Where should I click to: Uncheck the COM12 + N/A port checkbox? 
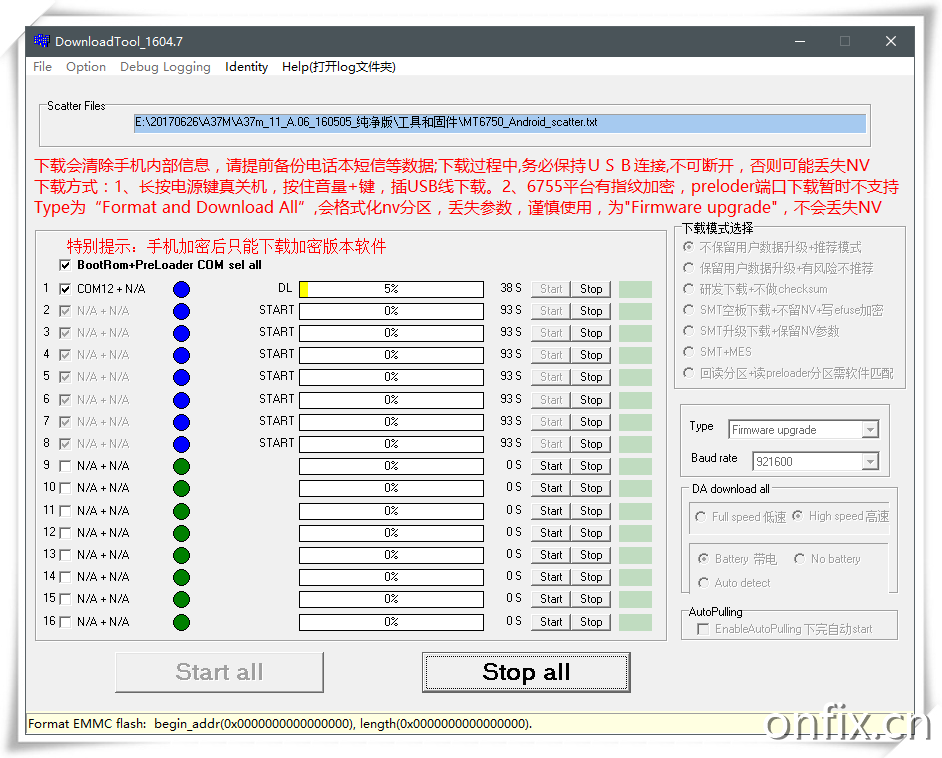(65, 289)
